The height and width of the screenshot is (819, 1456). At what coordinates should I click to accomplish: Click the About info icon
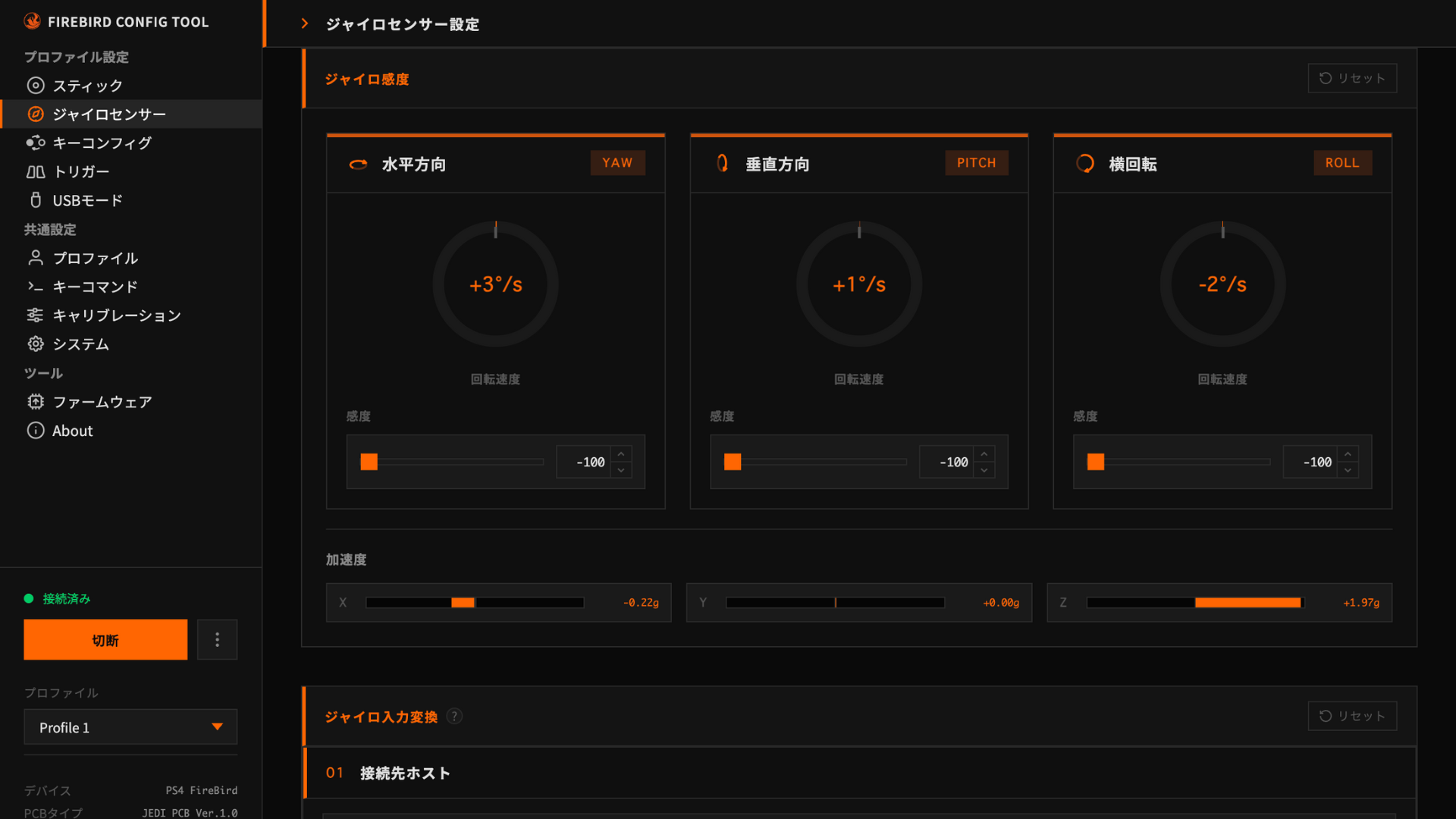coord(36,431)
